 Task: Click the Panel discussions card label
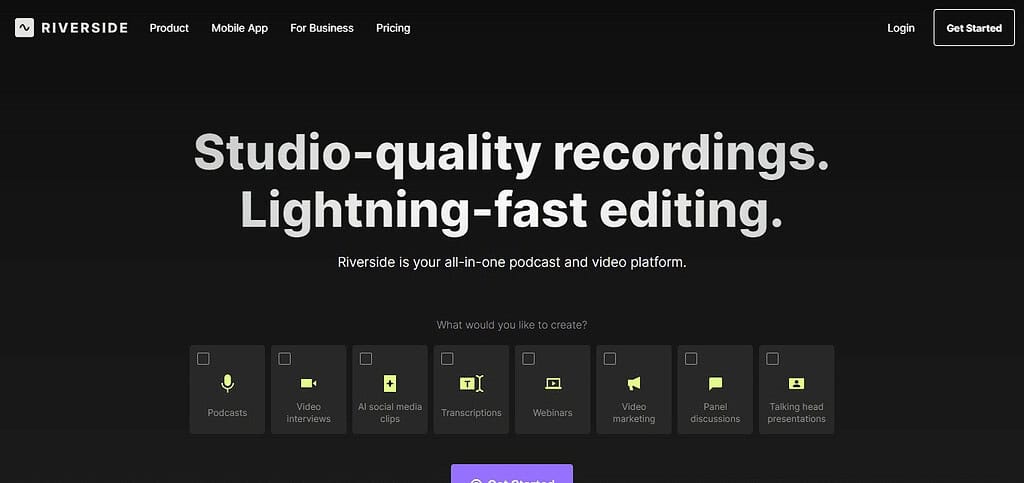[715, 413]
